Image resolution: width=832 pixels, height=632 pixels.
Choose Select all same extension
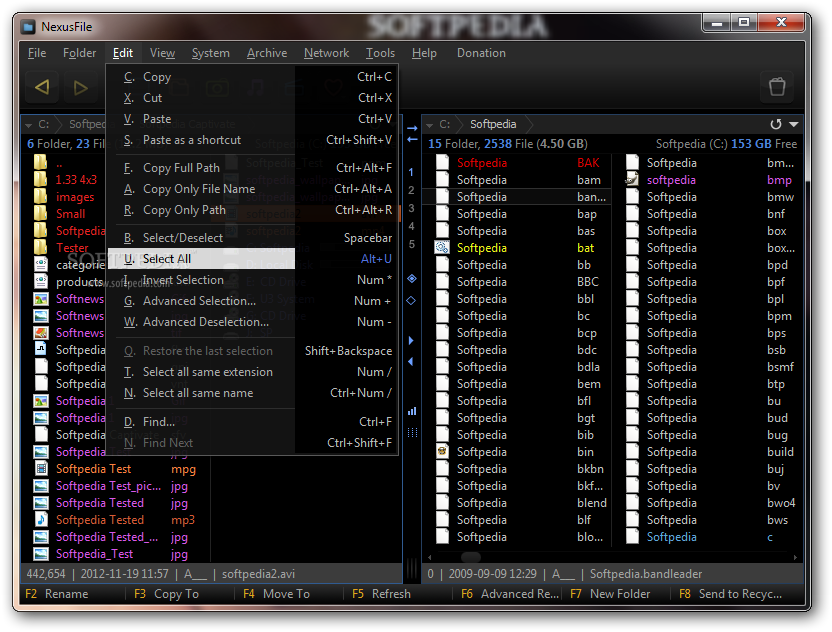click(x=253, y=372)
